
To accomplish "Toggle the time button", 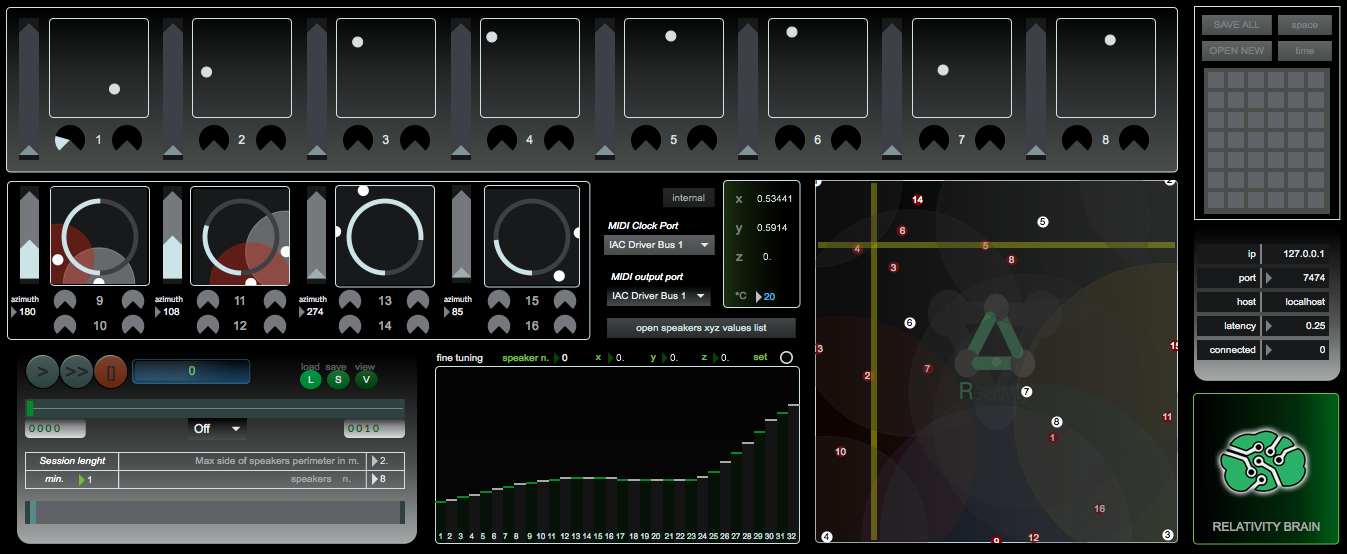I will (x=1304, y=51).
